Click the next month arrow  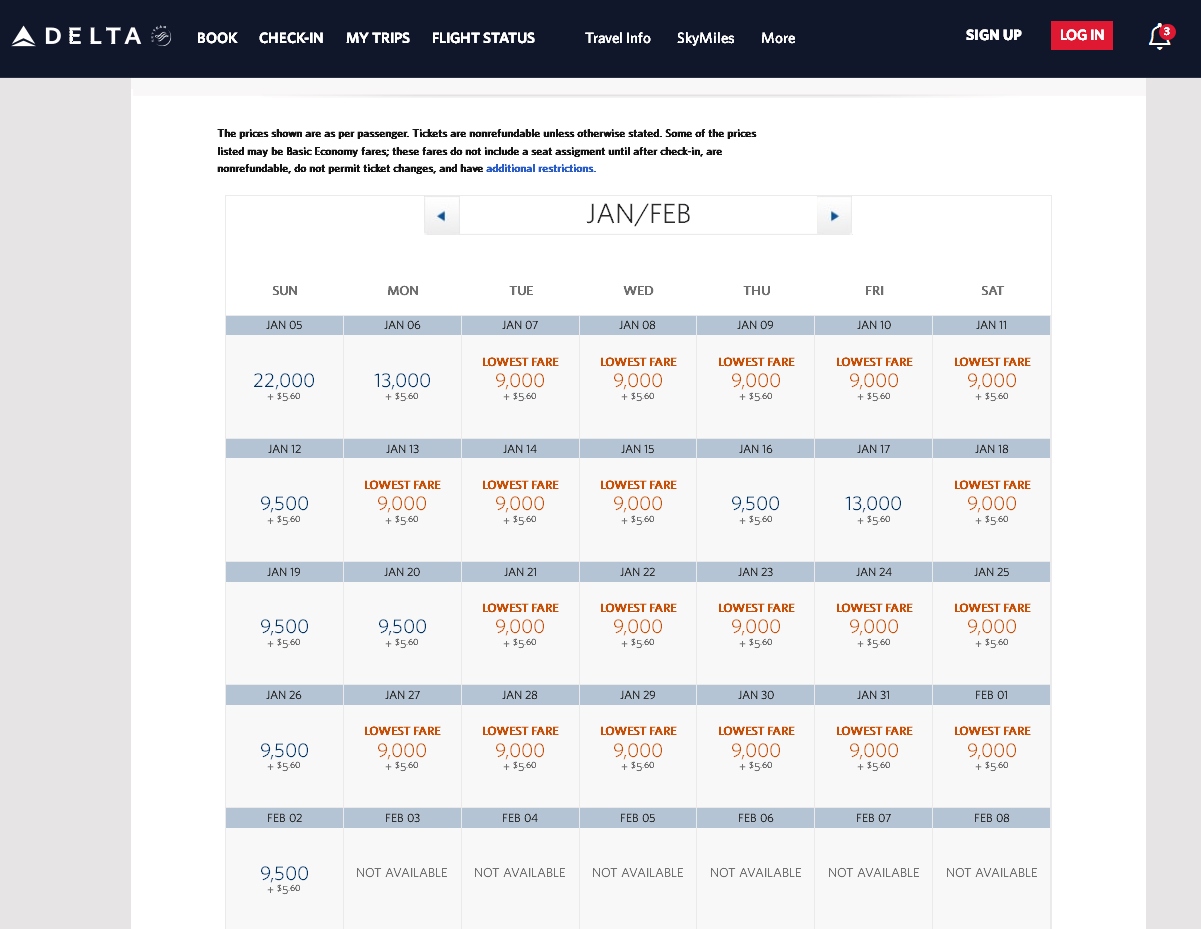tap(834, 215)
